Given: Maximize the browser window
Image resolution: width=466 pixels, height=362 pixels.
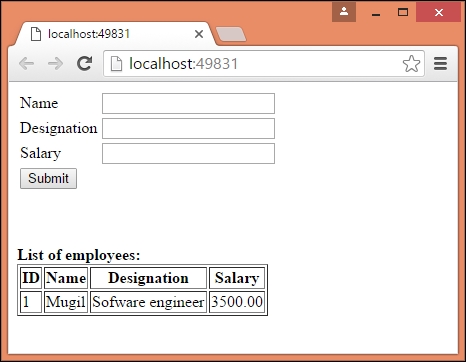Looking at the screenshot, I should 403,12.
